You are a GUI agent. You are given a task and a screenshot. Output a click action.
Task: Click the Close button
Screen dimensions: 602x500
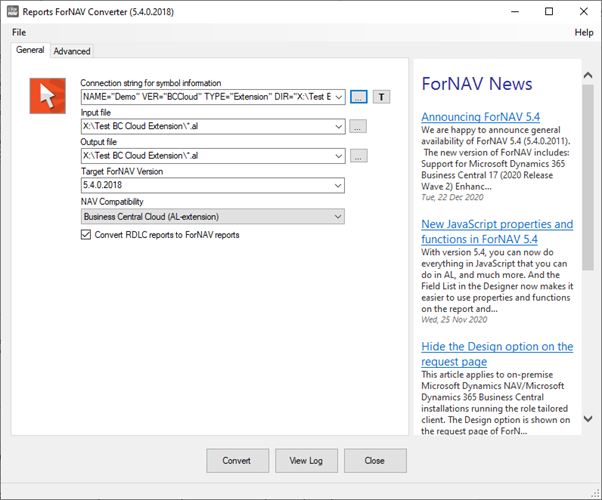click(x=375, y=460)
